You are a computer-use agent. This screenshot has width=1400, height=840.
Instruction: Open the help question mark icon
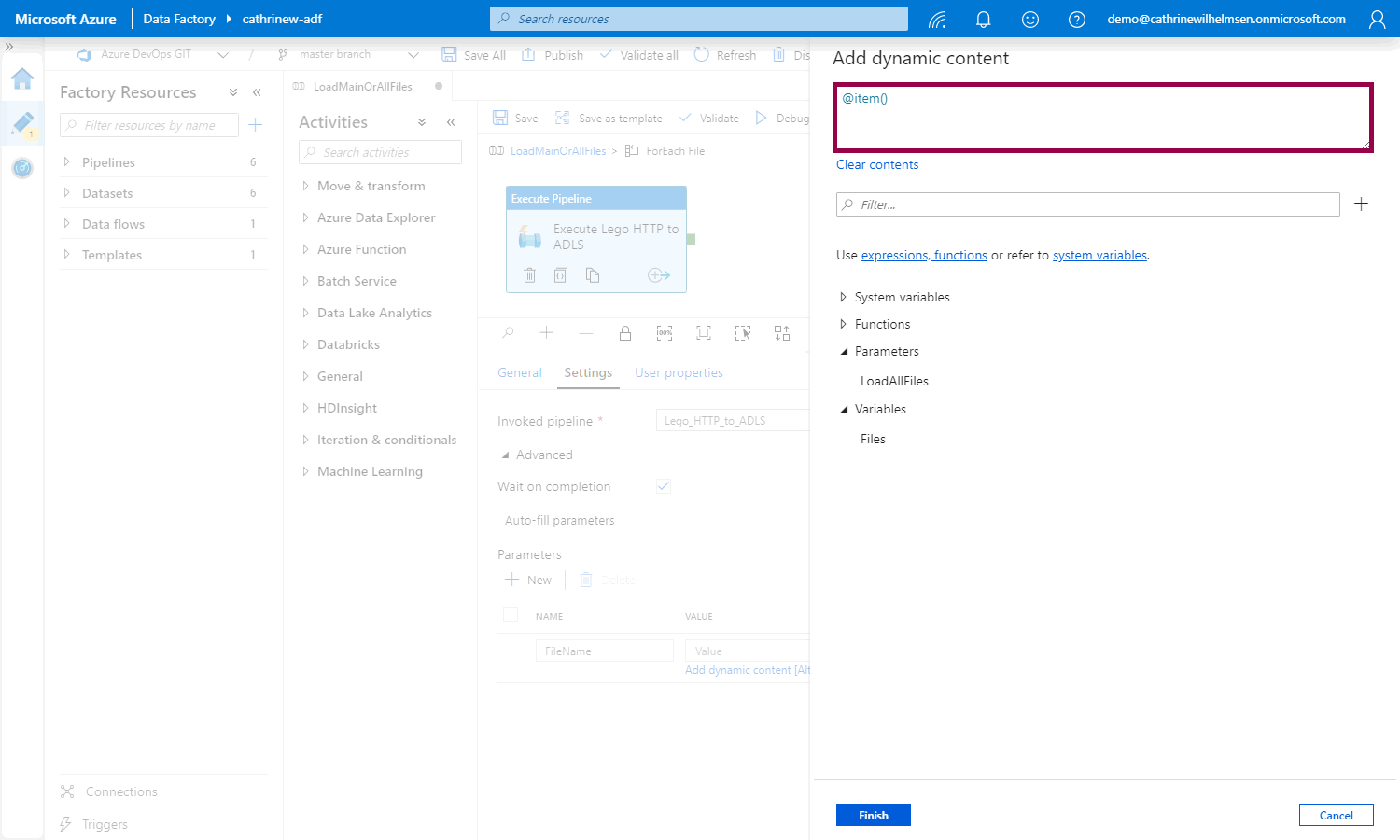point(1077,20)
